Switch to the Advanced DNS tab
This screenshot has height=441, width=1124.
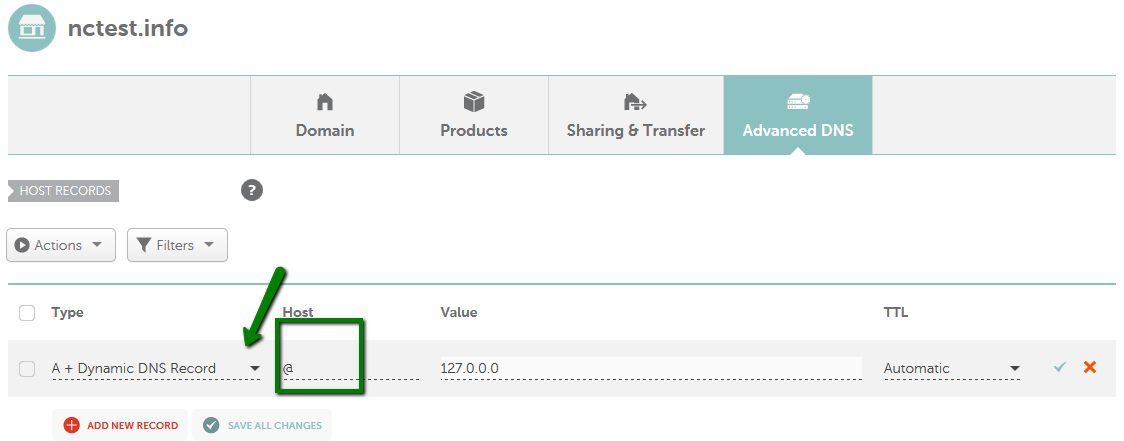click(x=798, y=115)
